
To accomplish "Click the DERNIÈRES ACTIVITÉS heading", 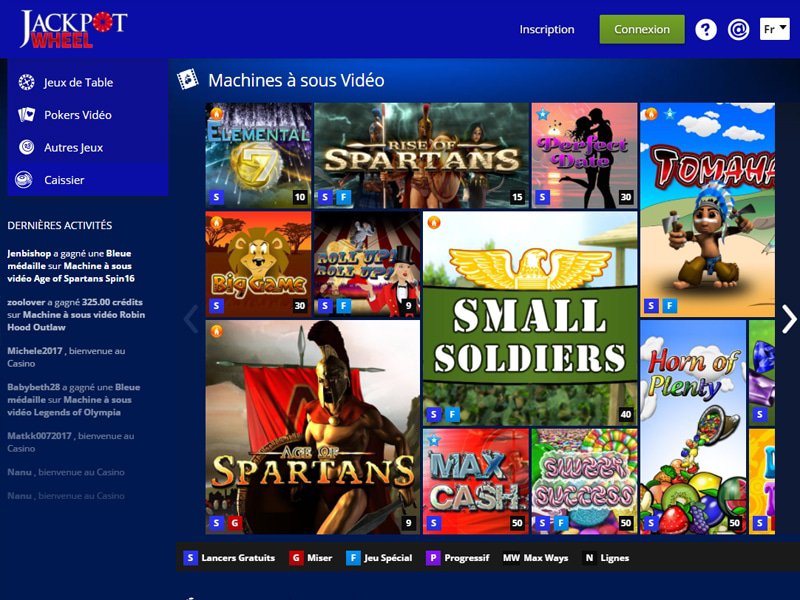I will pos(60,225).
